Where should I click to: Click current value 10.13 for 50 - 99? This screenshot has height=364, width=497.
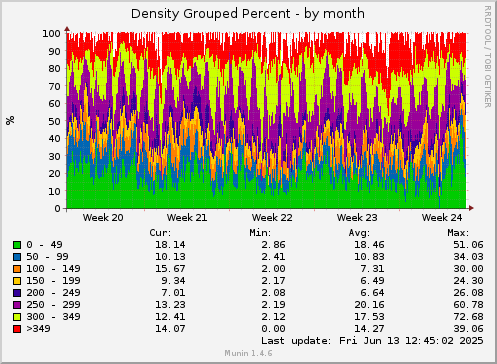[170, 257]
